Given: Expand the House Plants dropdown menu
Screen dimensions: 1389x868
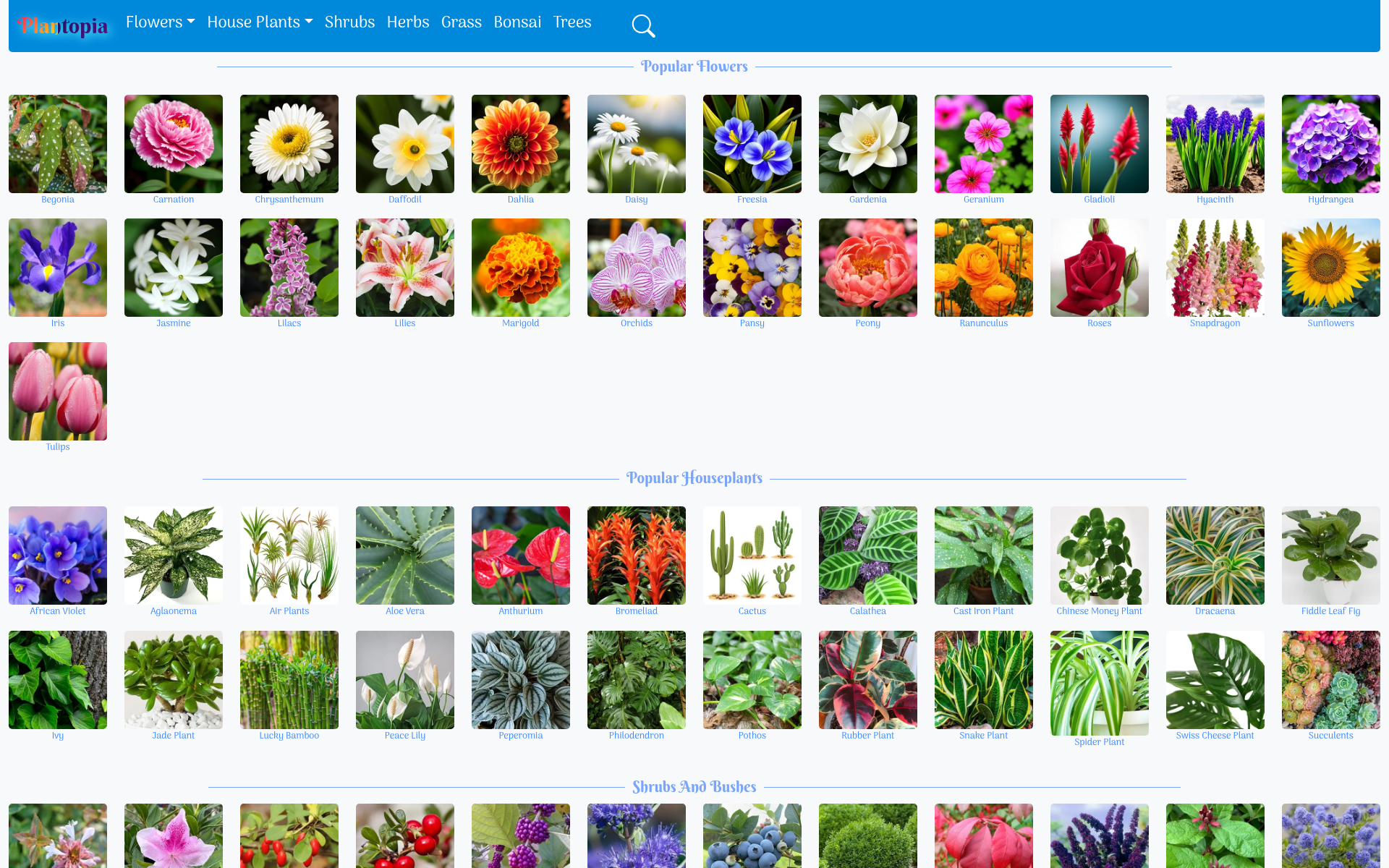Looking at the screenshot, I should (260, 22).
